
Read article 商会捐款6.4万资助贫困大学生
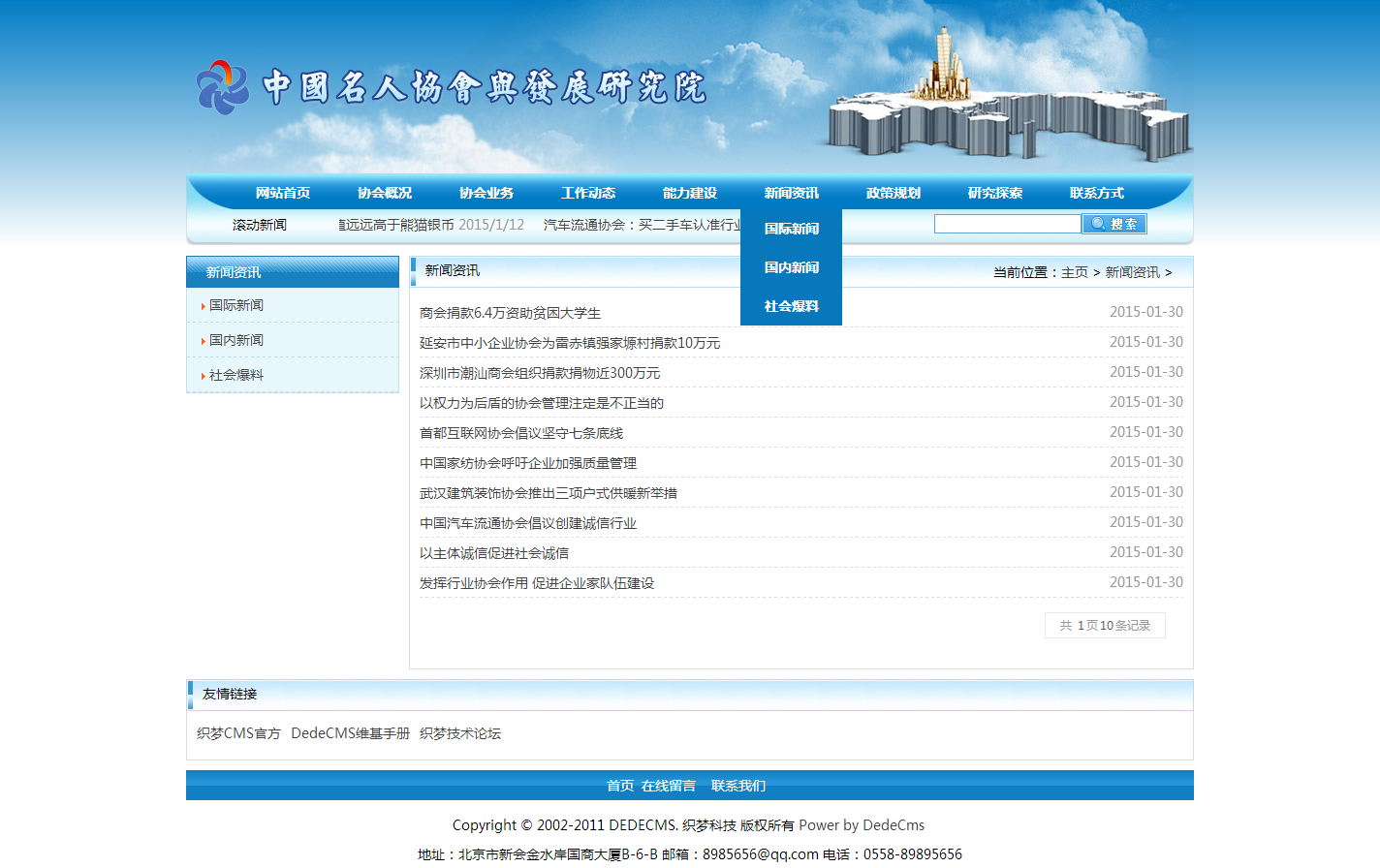(510, 313)
